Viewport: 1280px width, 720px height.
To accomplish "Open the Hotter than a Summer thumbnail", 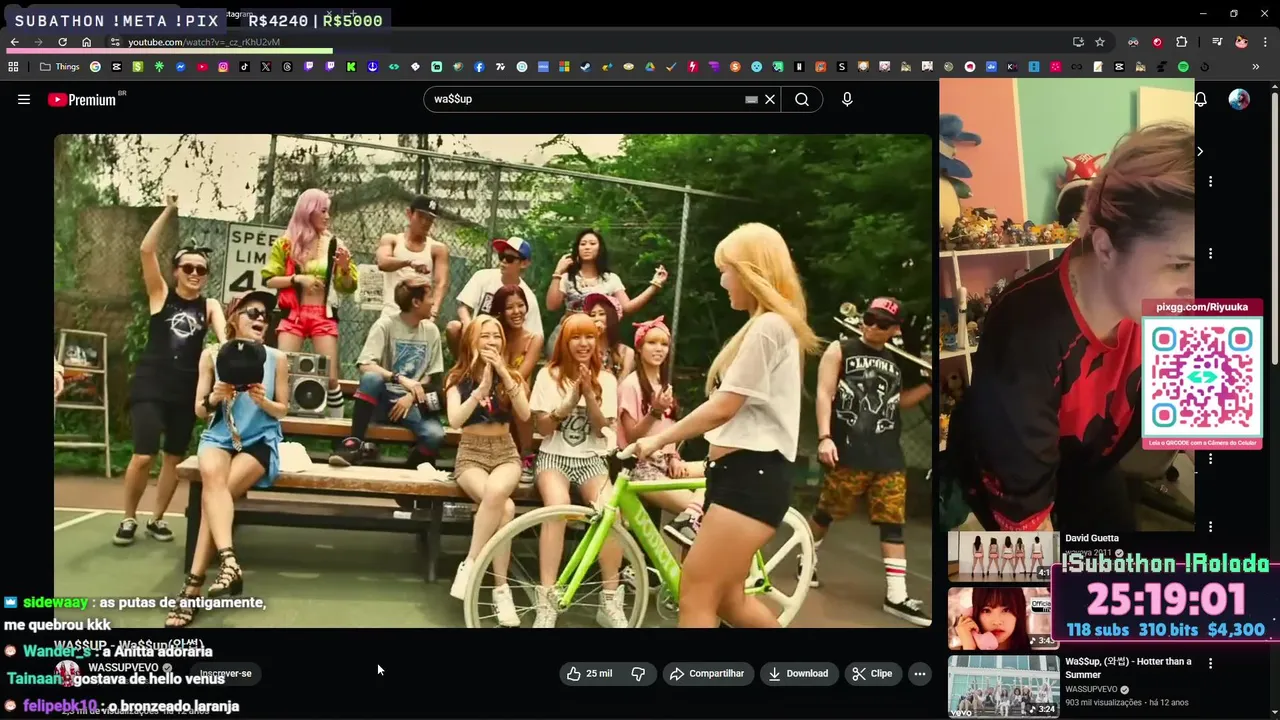I will [x=1003, y=686].
